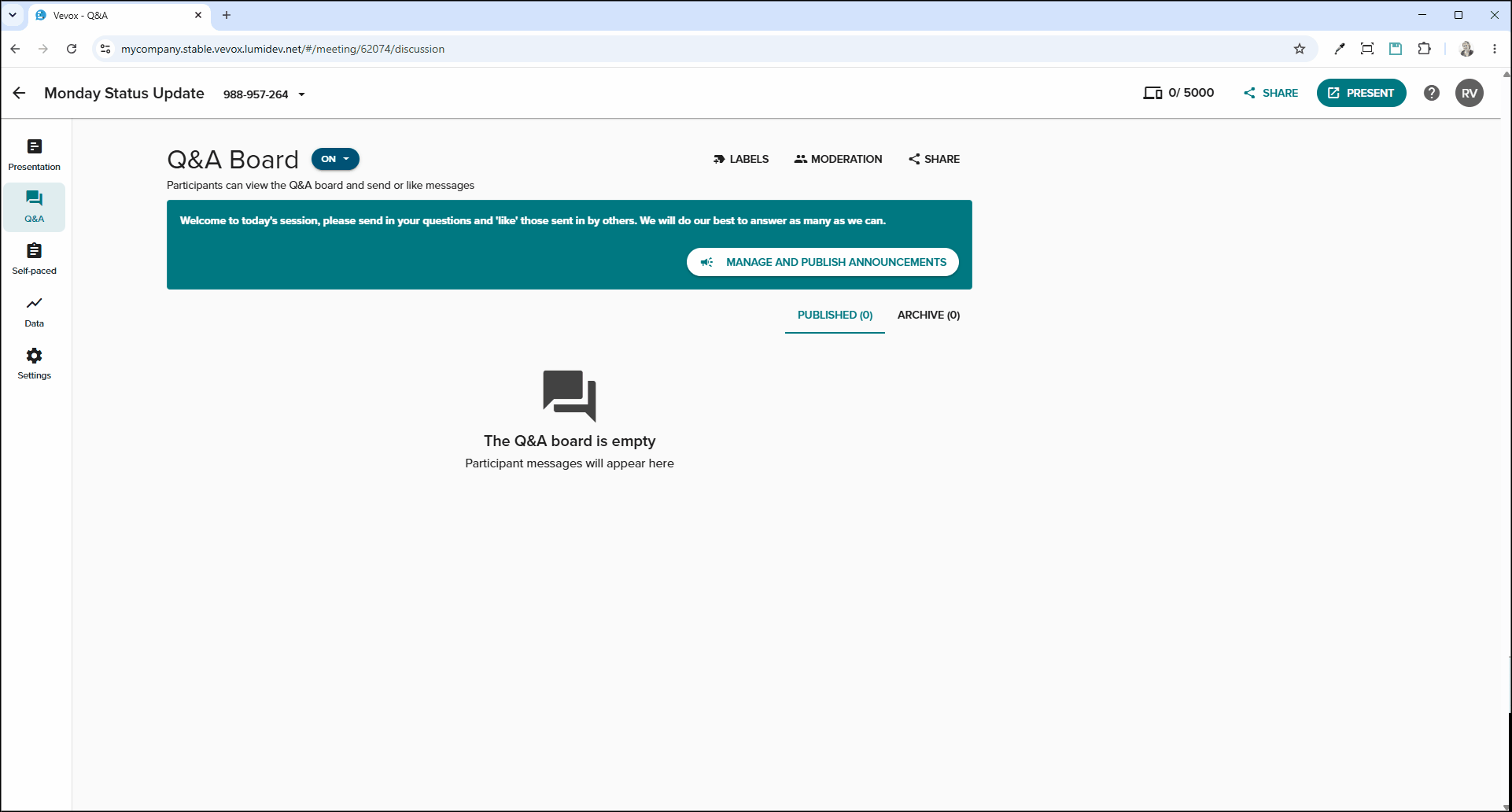
Task: Open the Data analytics section
Action: 34,312
